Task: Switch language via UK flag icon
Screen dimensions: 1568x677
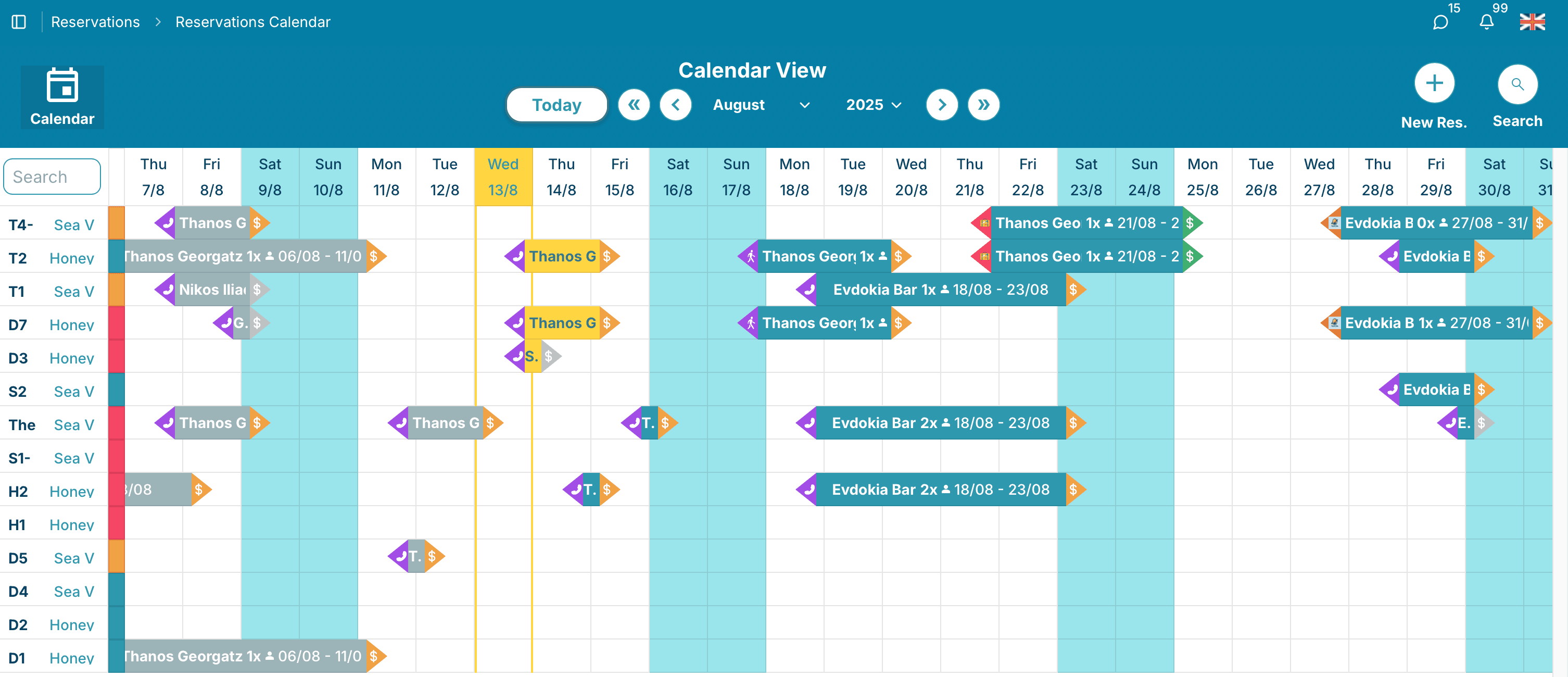Action: (x=1532, y=22)
